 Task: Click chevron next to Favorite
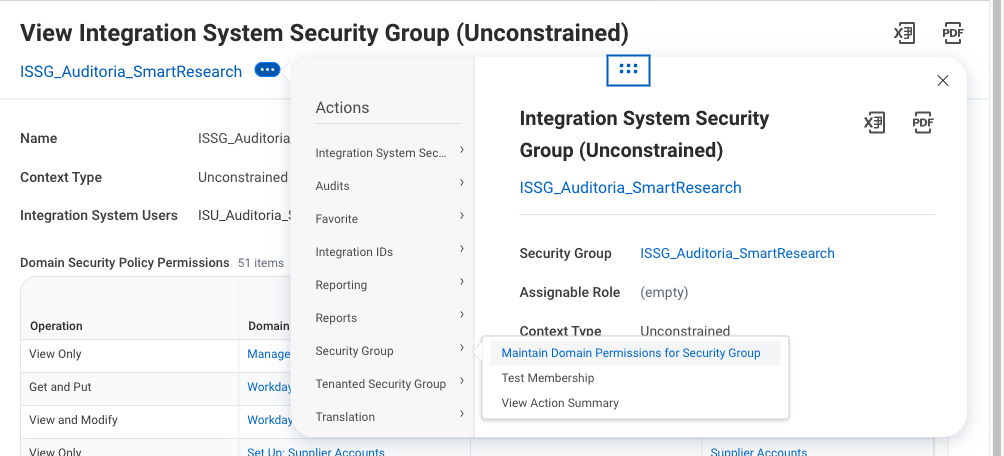pyautogui.click(x=462, y=216)
